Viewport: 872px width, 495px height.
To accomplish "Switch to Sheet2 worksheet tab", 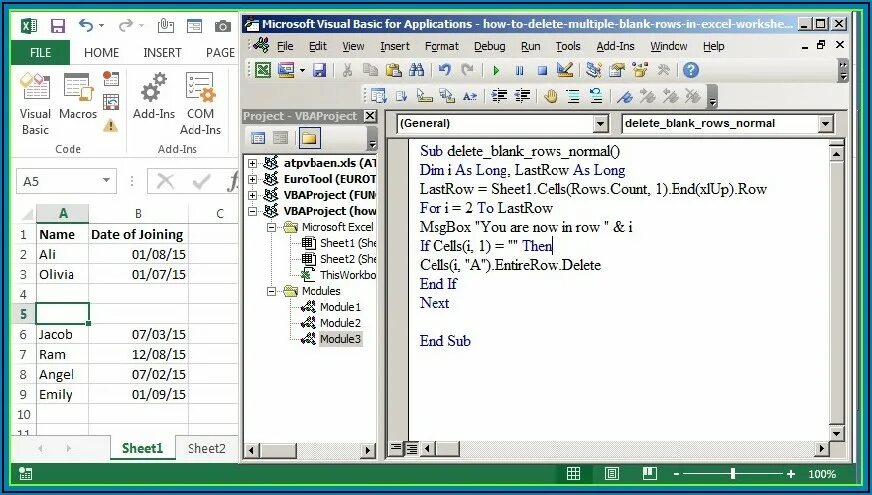I will pyautogui.click(x=206, y=448).
